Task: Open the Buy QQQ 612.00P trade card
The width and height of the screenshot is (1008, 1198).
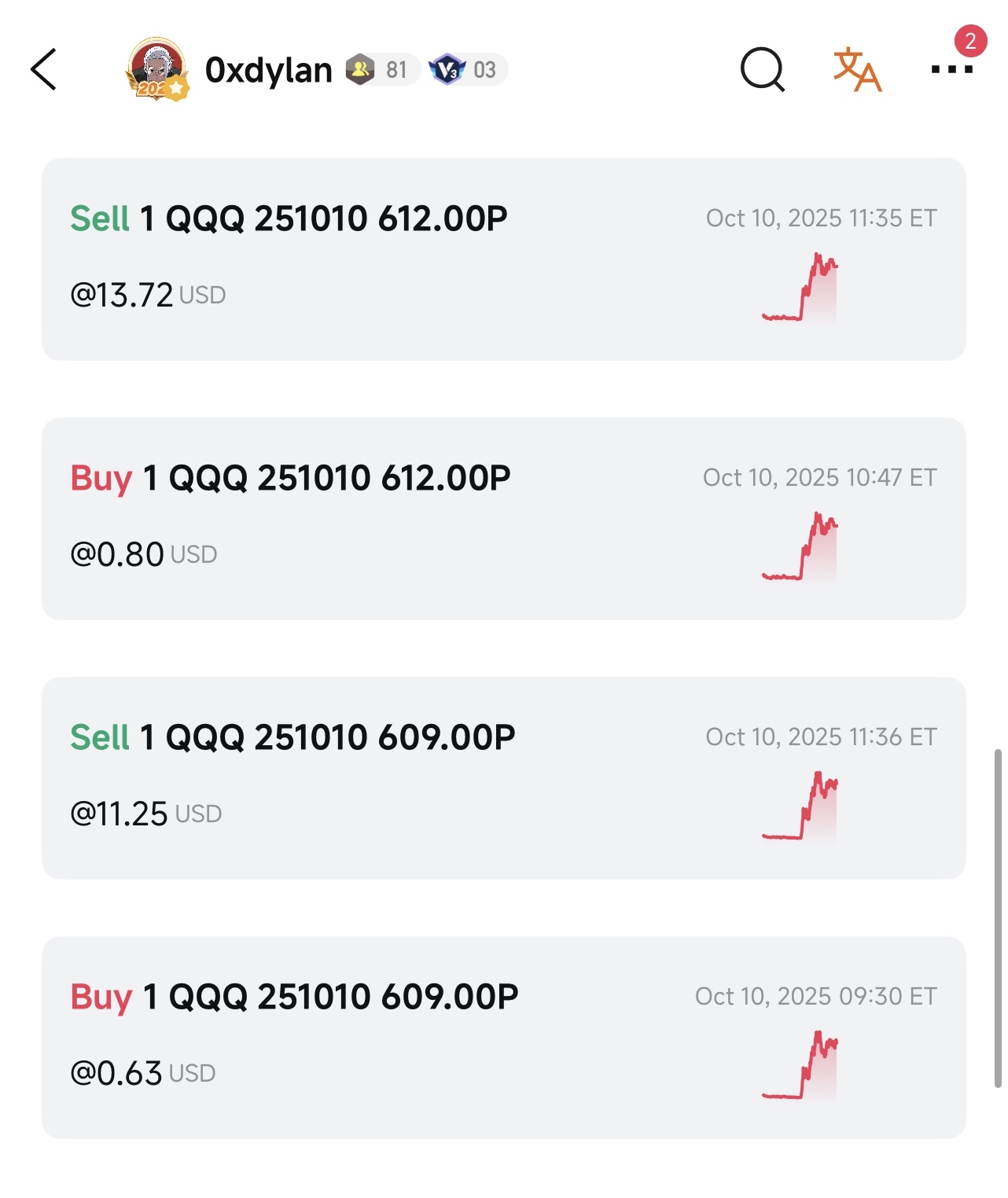Action: coord(503,519)
